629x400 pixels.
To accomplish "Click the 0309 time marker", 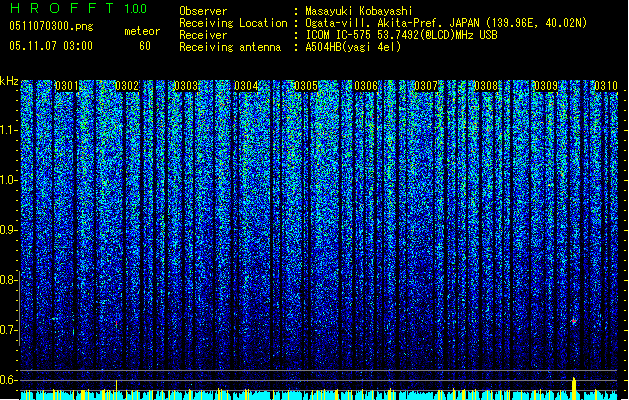I will (x=546, y=86).
